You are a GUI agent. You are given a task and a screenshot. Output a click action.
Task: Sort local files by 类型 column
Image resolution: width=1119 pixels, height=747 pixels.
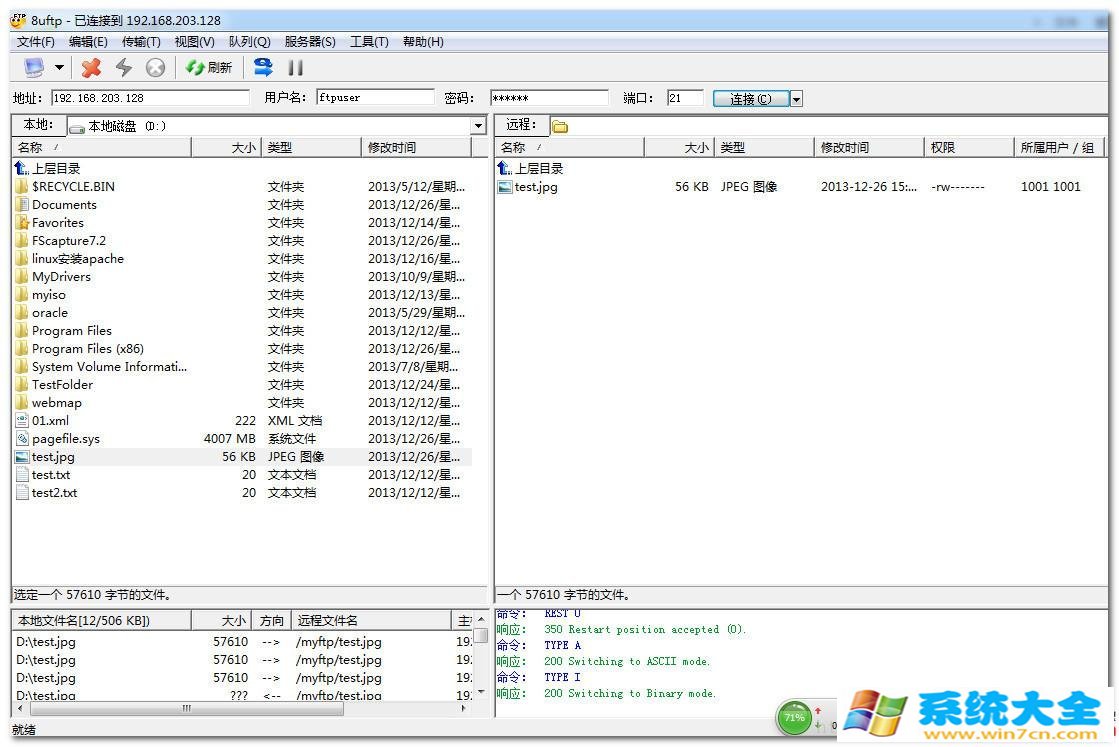[312, 148]
